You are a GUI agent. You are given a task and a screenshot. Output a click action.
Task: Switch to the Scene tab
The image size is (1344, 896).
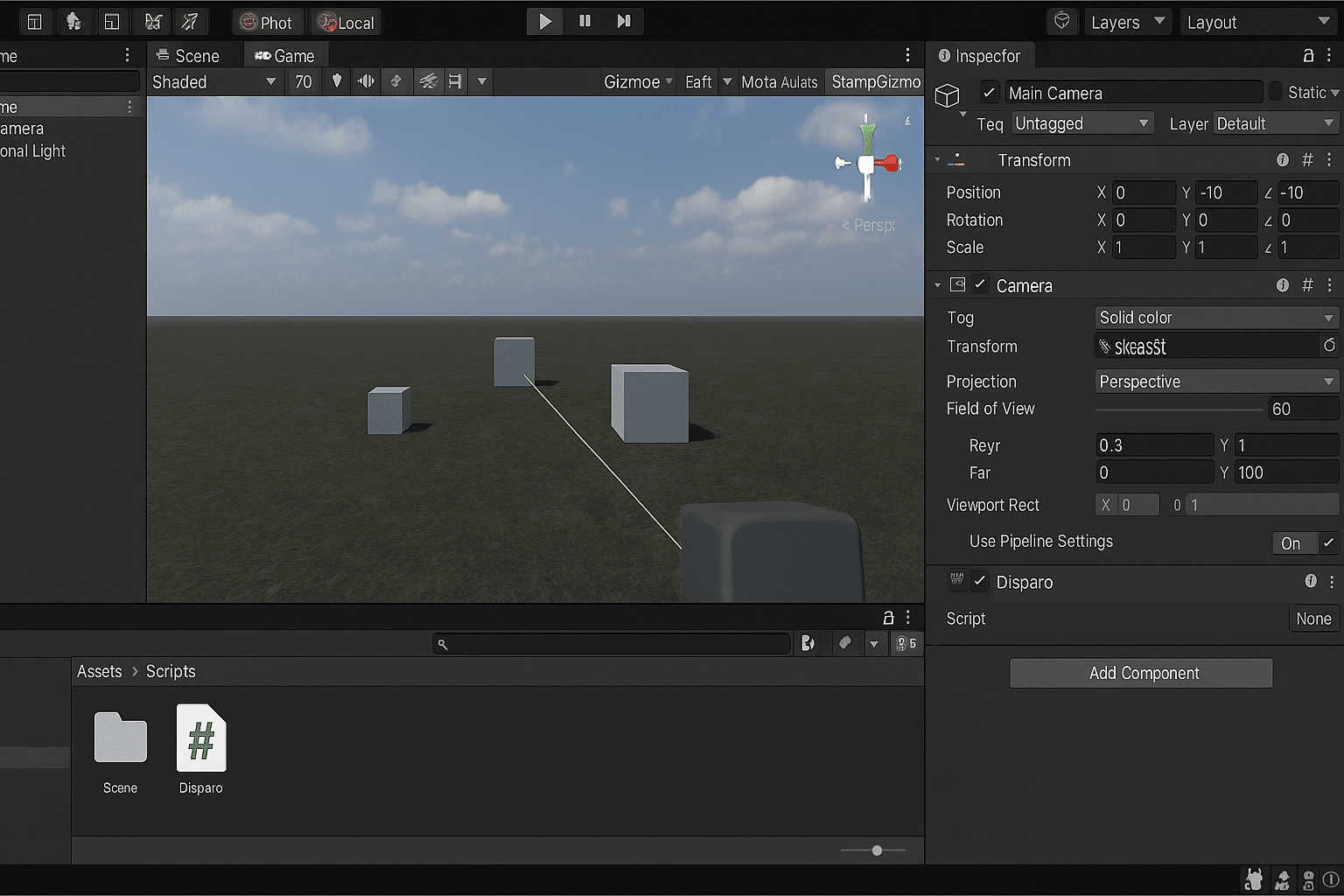pos(193,54)
